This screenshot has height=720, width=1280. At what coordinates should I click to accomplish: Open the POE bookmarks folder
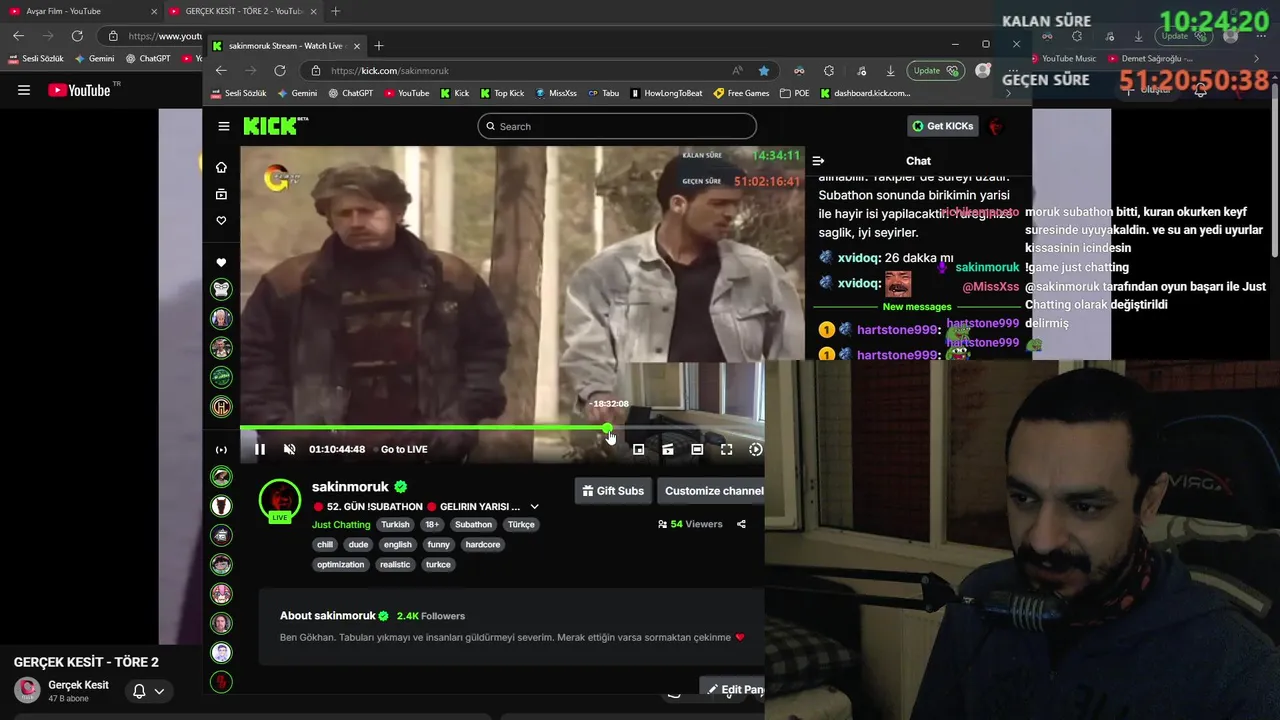tap(794, 93)
